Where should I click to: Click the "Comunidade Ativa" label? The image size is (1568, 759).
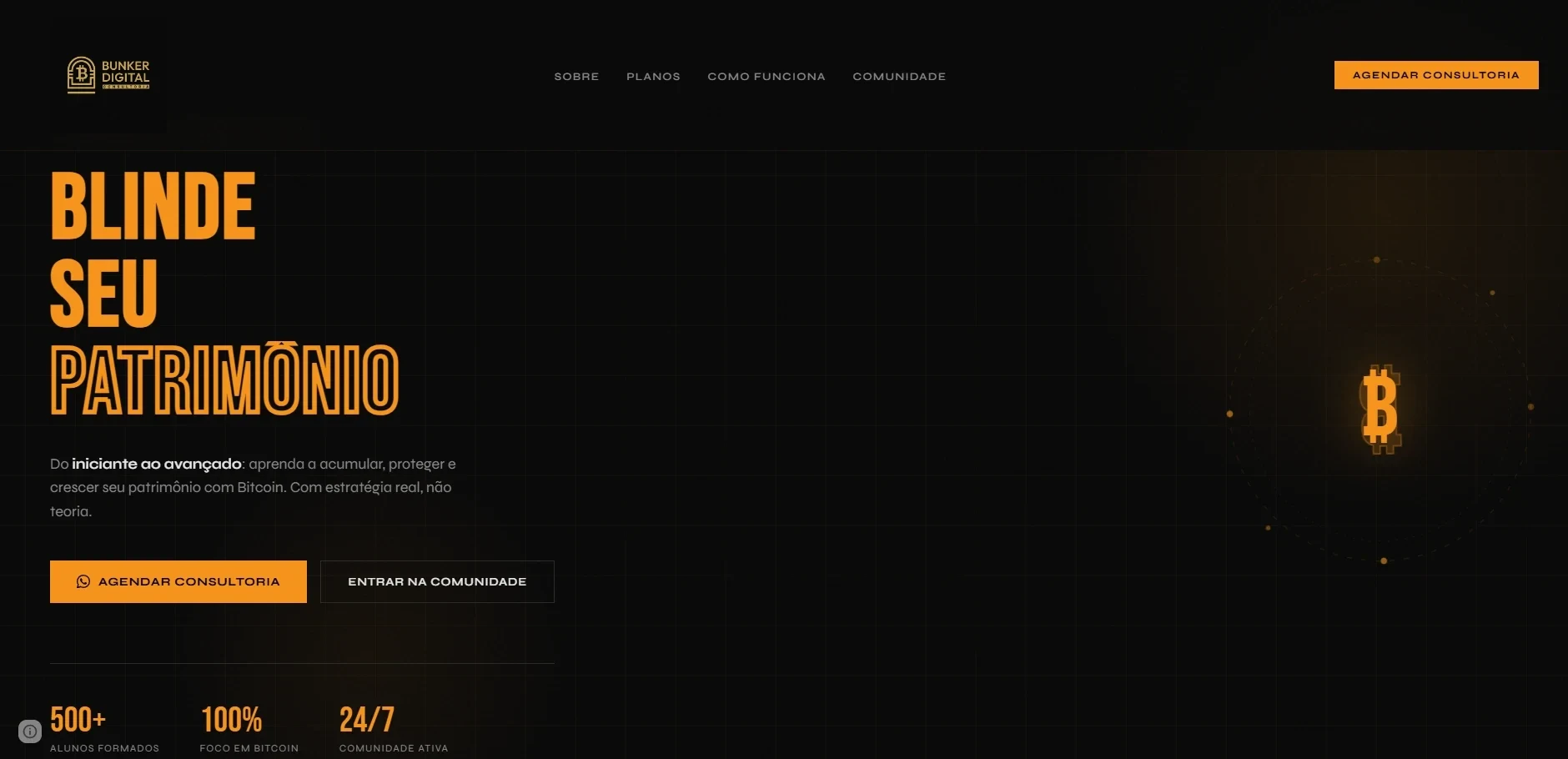tap(394, 748)
